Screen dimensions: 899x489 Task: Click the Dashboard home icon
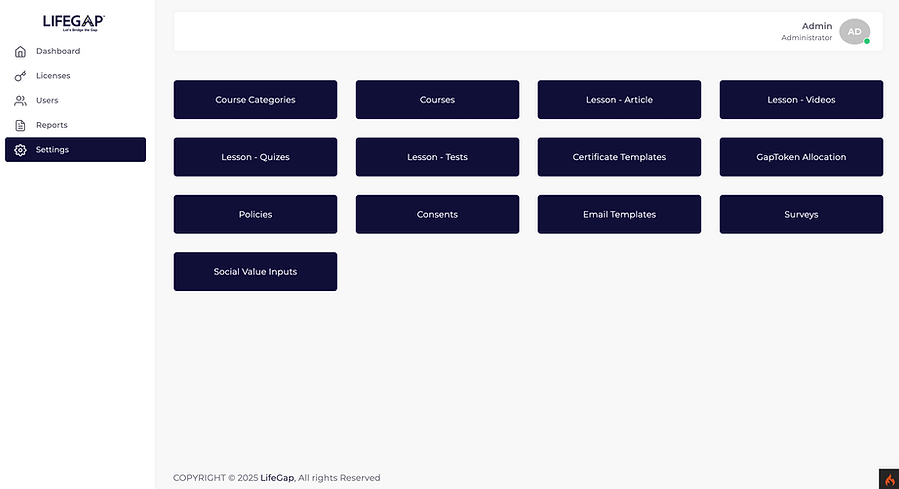pos(20,52)
